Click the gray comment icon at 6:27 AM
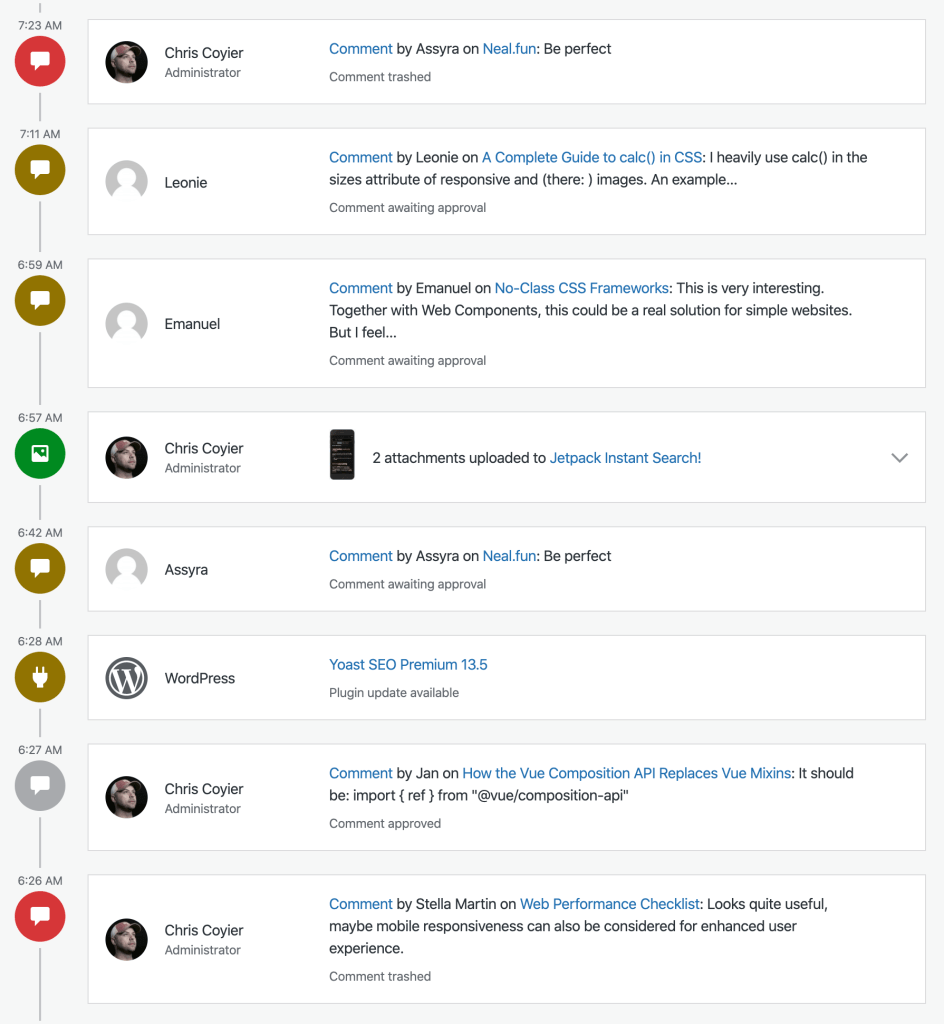Viewport: 944px width, 1024px height. tap(40, 786)
